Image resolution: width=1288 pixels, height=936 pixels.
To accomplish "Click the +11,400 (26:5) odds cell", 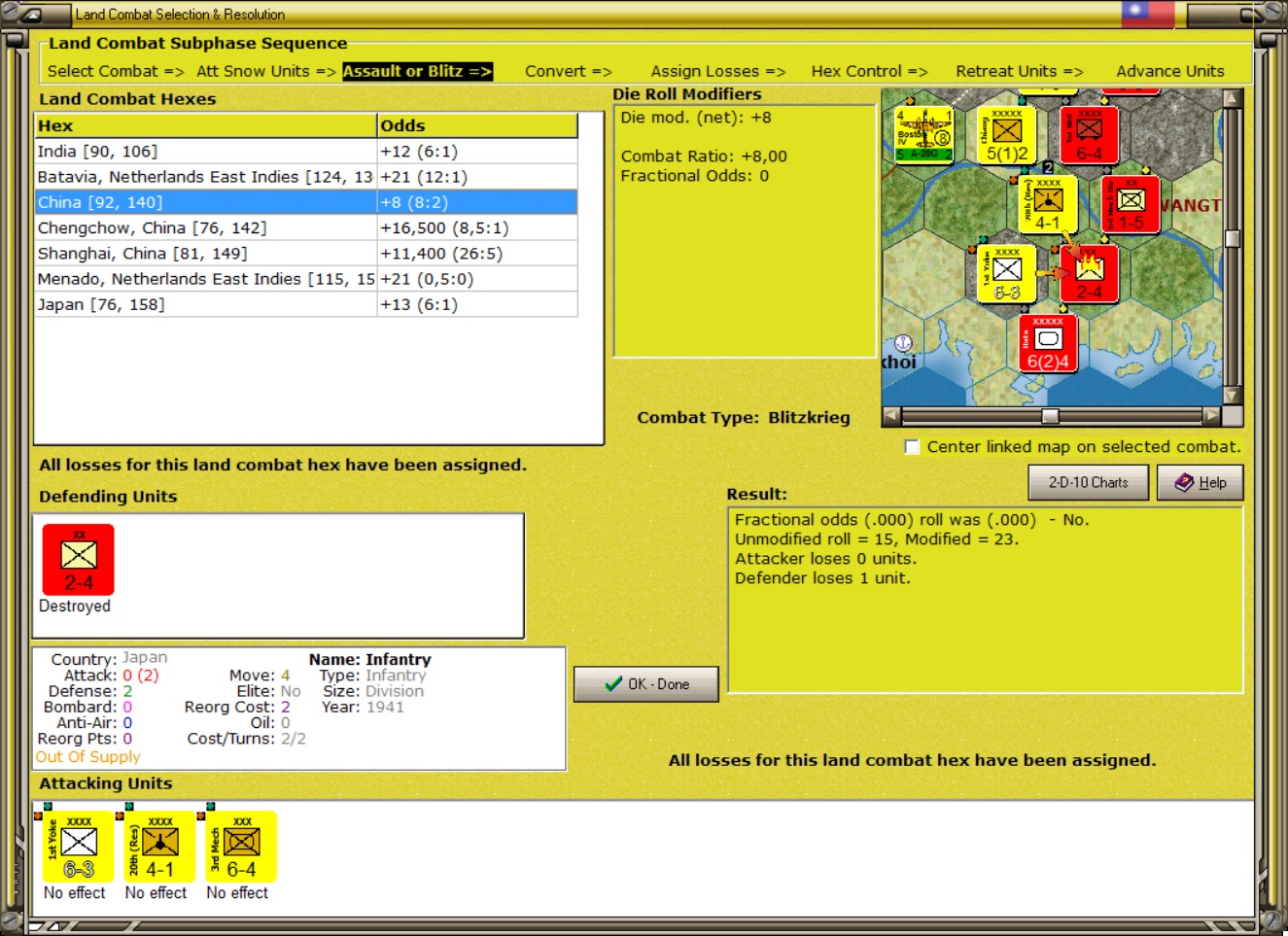I will [477, 254].
